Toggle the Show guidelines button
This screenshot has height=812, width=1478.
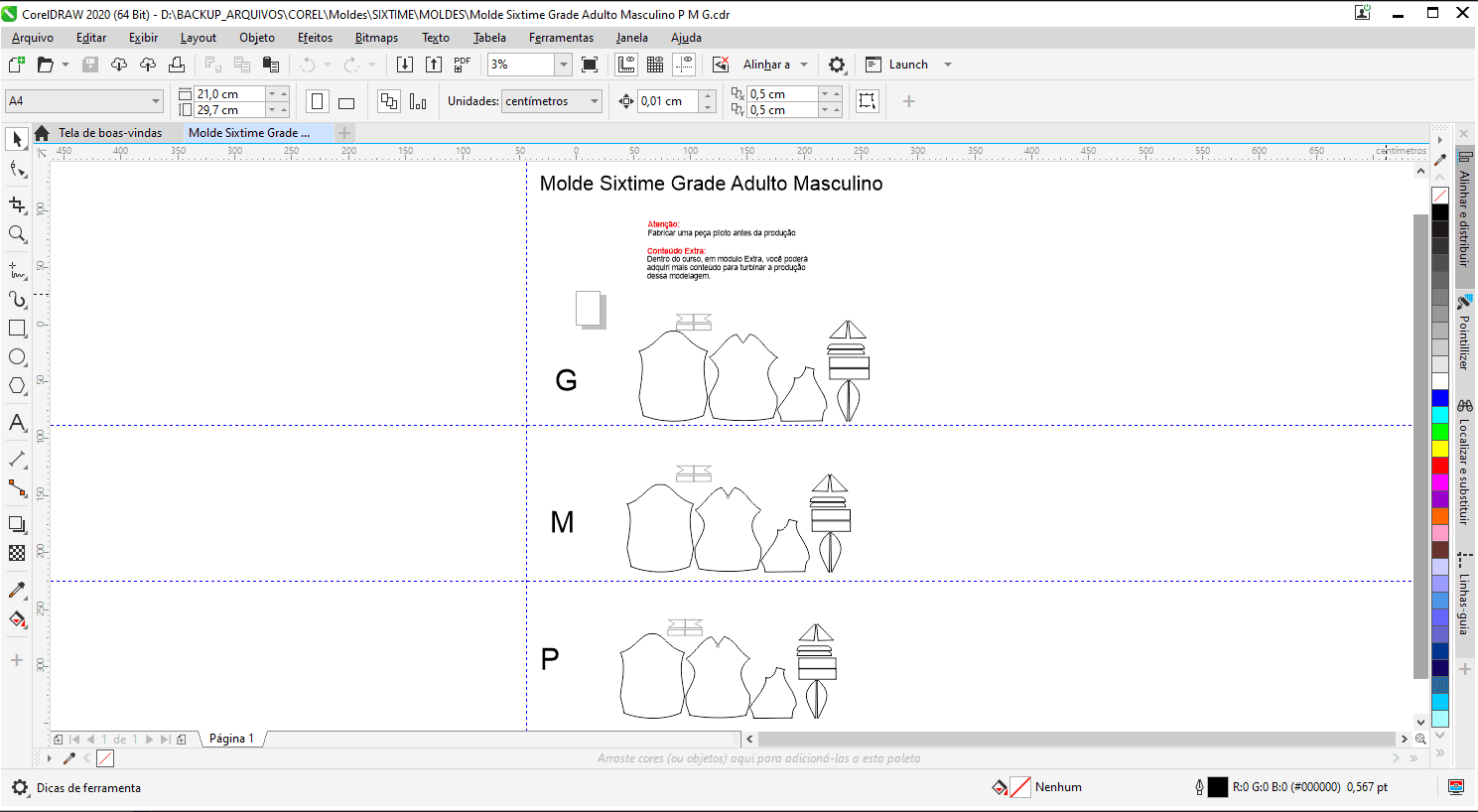[684, 65]
